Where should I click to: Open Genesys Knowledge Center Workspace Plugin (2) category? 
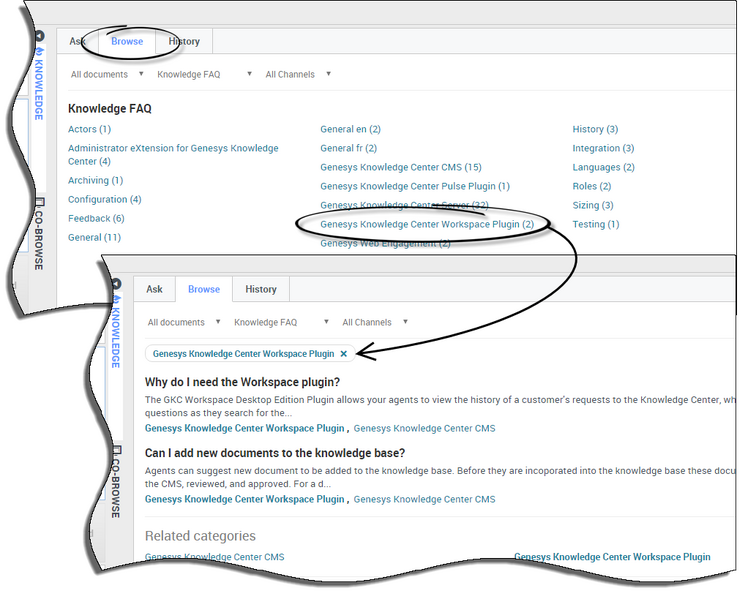click(427, 224)
